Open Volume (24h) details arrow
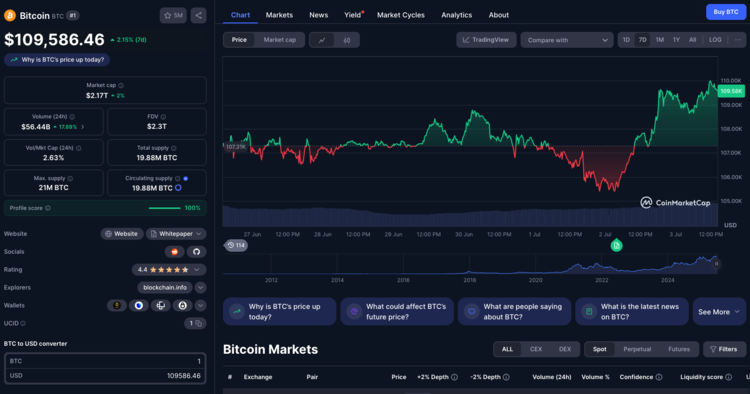This screenshot has width=750, height=394. click(83, 127)
